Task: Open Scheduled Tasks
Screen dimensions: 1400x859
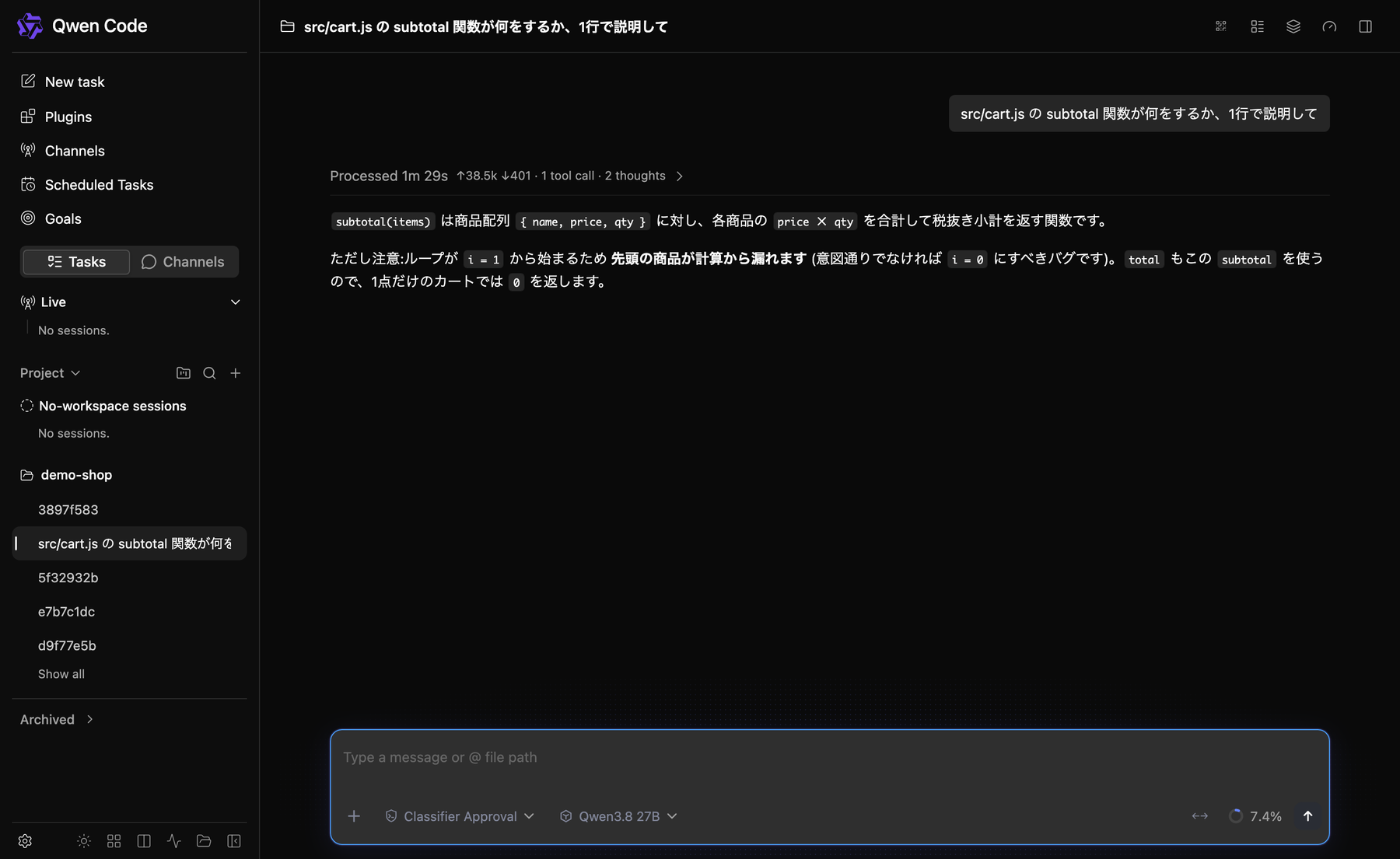Action: pos(86,184)
